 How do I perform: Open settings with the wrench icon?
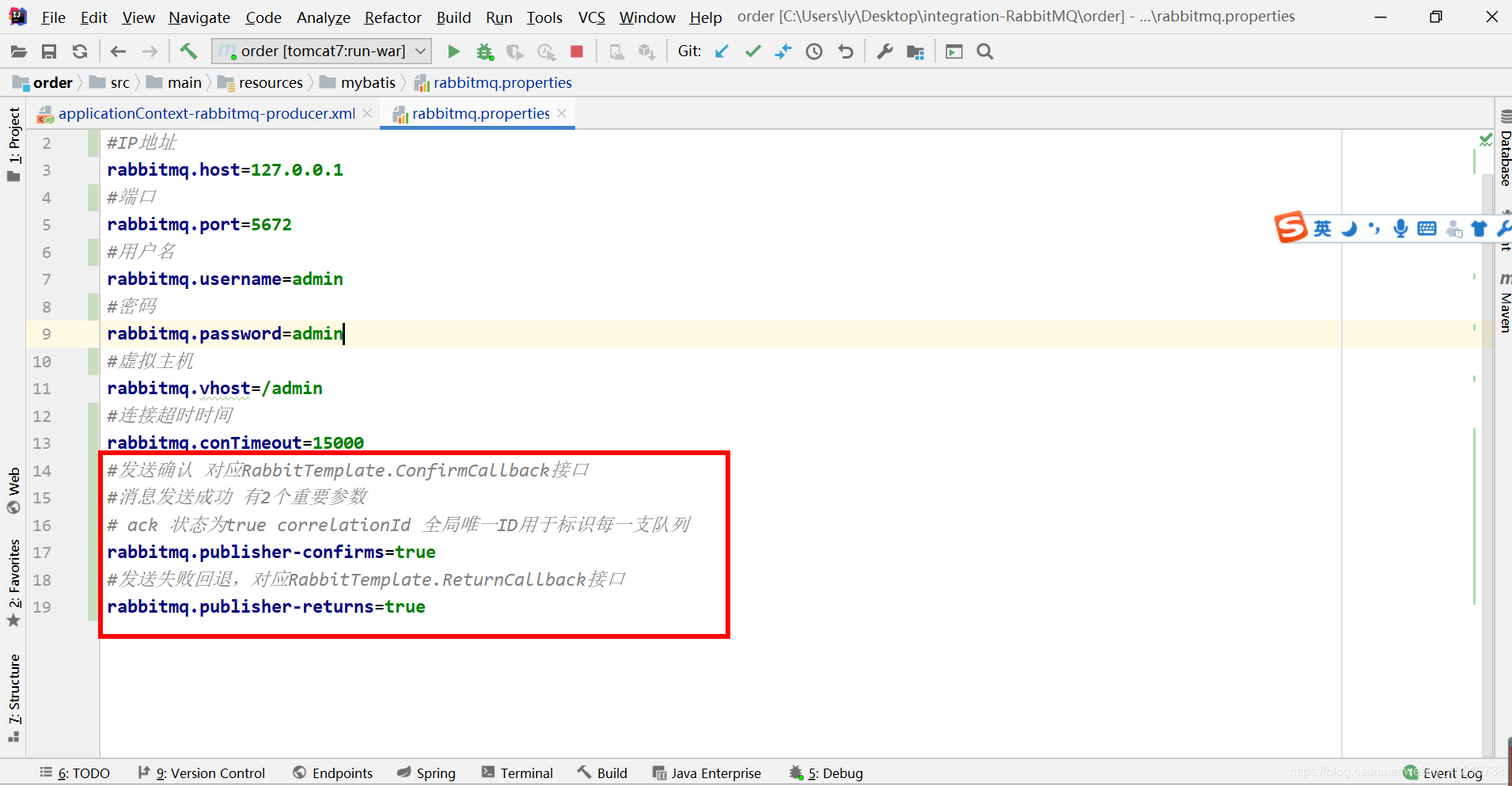point(885,51)
